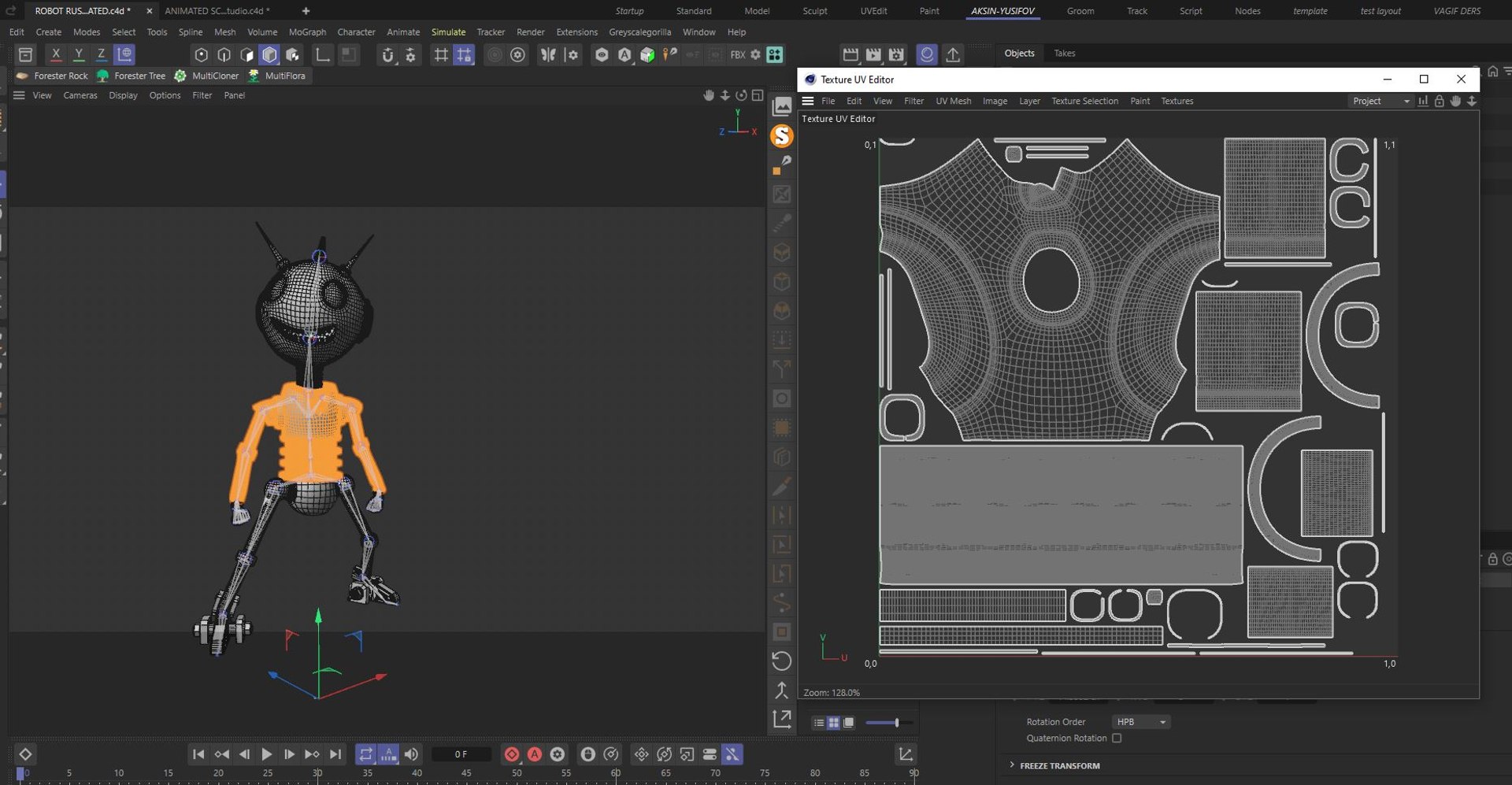The width and height of the screenshot is (1512, 785).
Task: Toggle the snapping magnet icon
Action: pyautogui.click(x=387, y=54)
